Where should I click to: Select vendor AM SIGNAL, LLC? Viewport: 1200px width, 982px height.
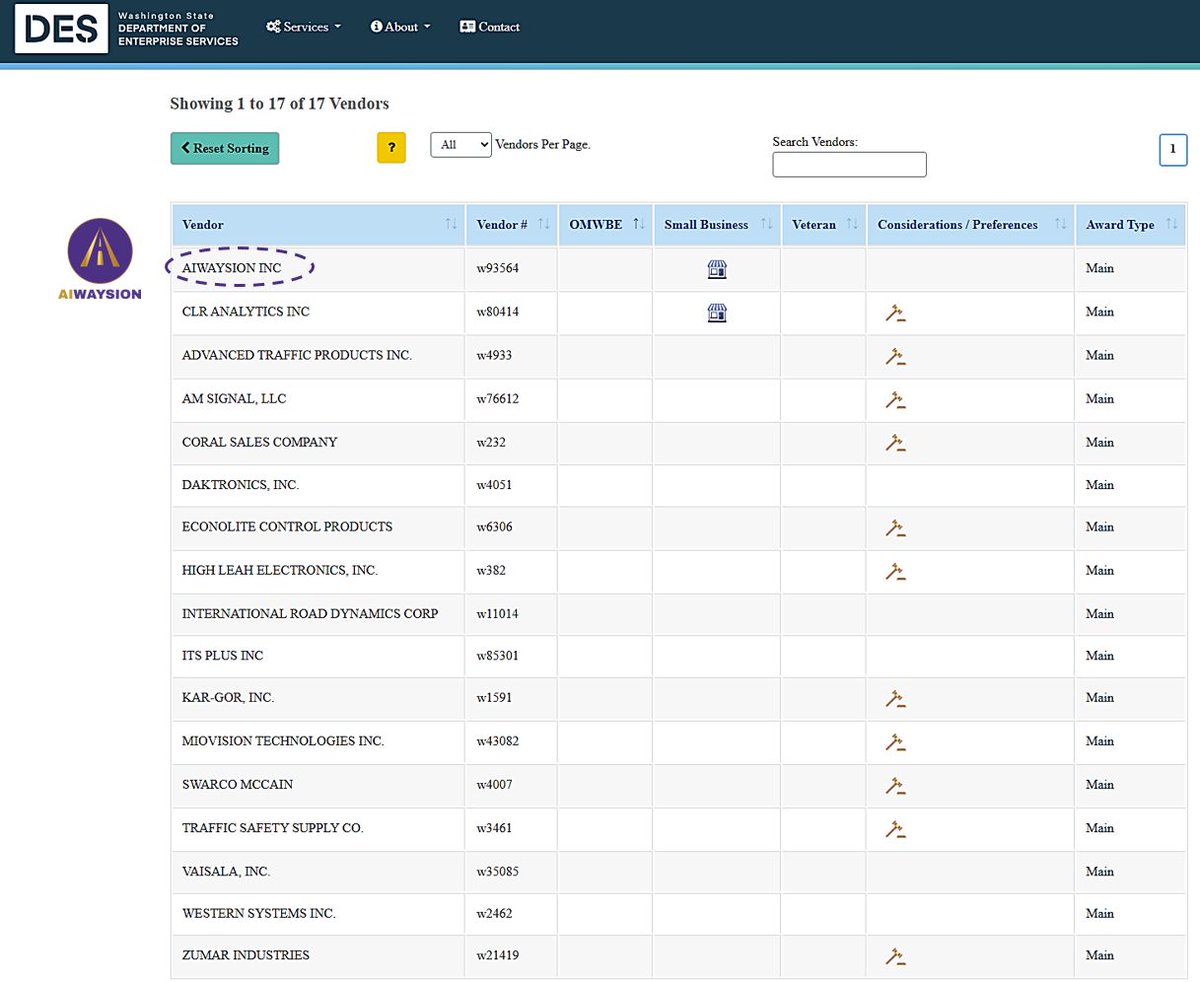pyautogui.click(x=234, y=398)
